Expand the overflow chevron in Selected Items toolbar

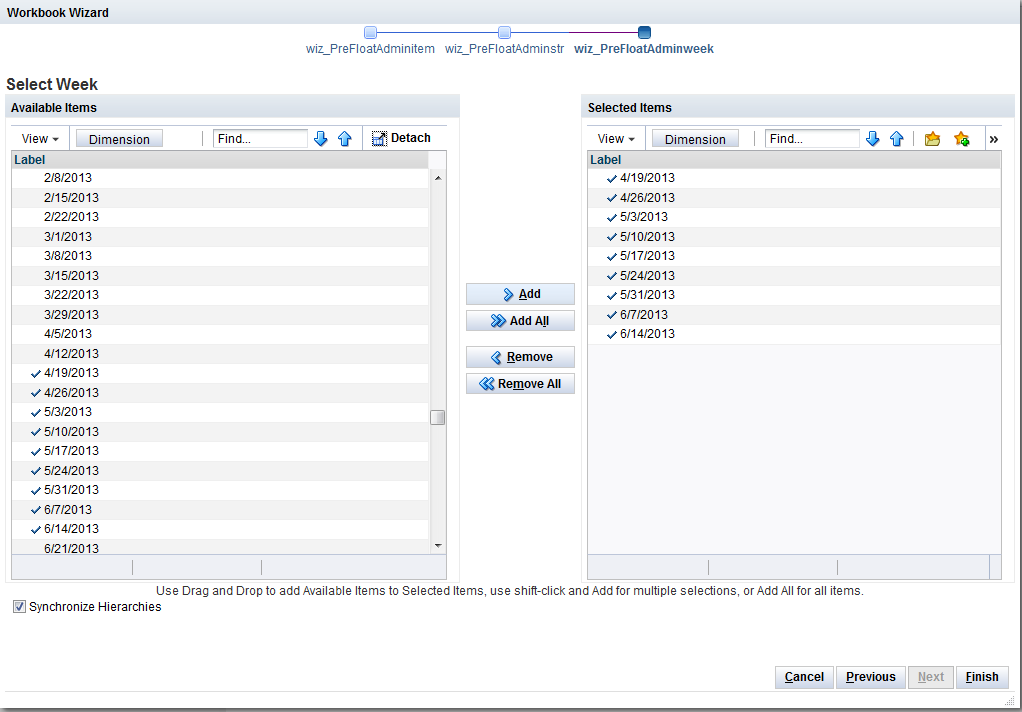click(x=993, y=139)
